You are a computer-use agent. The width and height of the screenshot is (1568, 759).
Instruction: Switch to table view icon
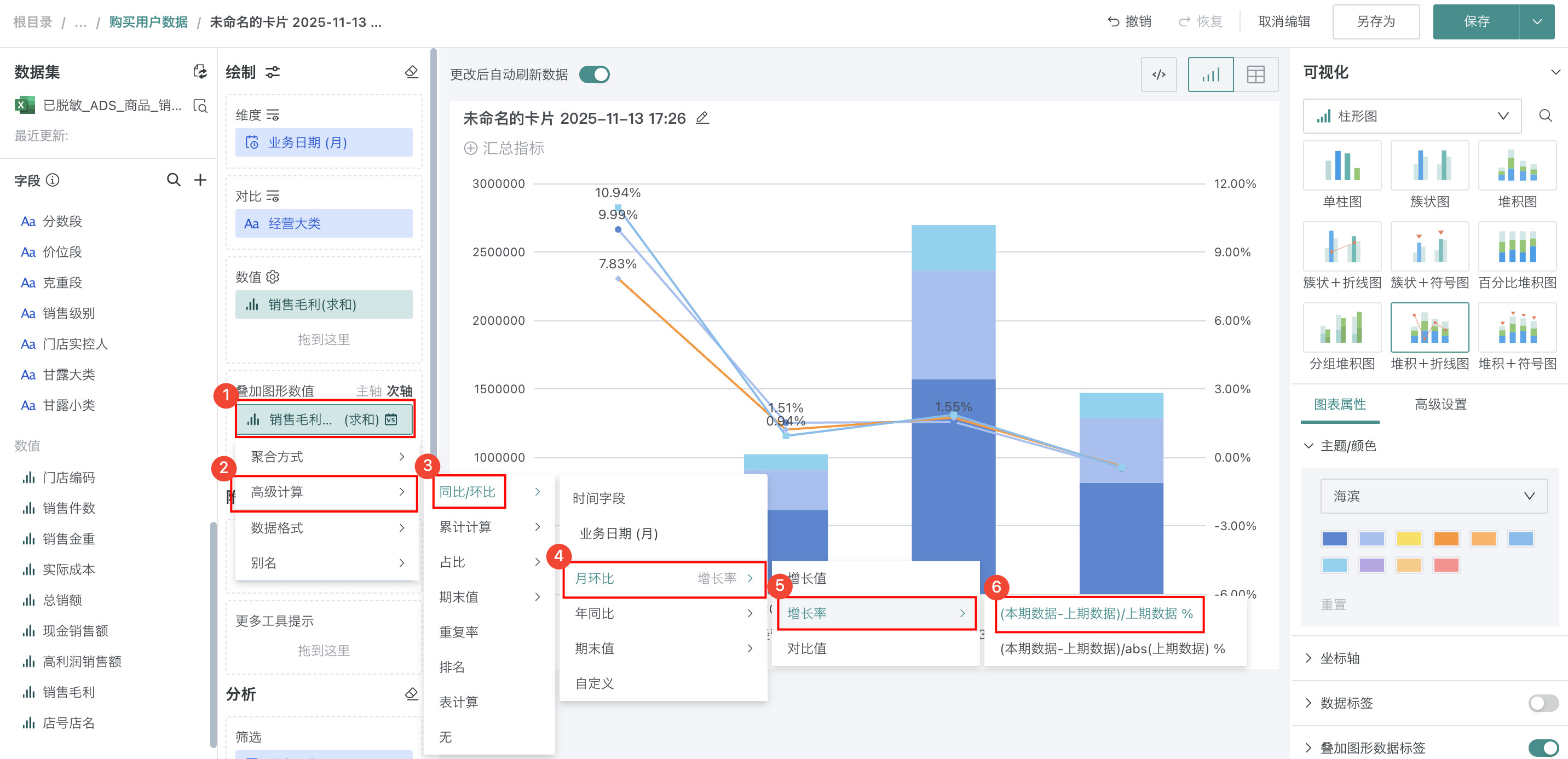(x=1255, y=74)
